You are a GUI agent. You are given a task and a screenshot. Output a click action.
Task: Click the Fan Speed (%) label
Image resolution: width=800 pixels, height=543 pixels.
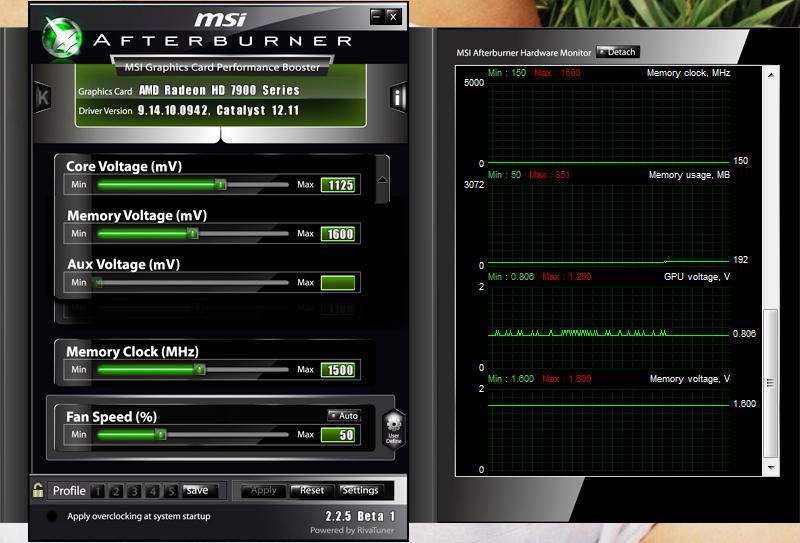click(111, 417)
